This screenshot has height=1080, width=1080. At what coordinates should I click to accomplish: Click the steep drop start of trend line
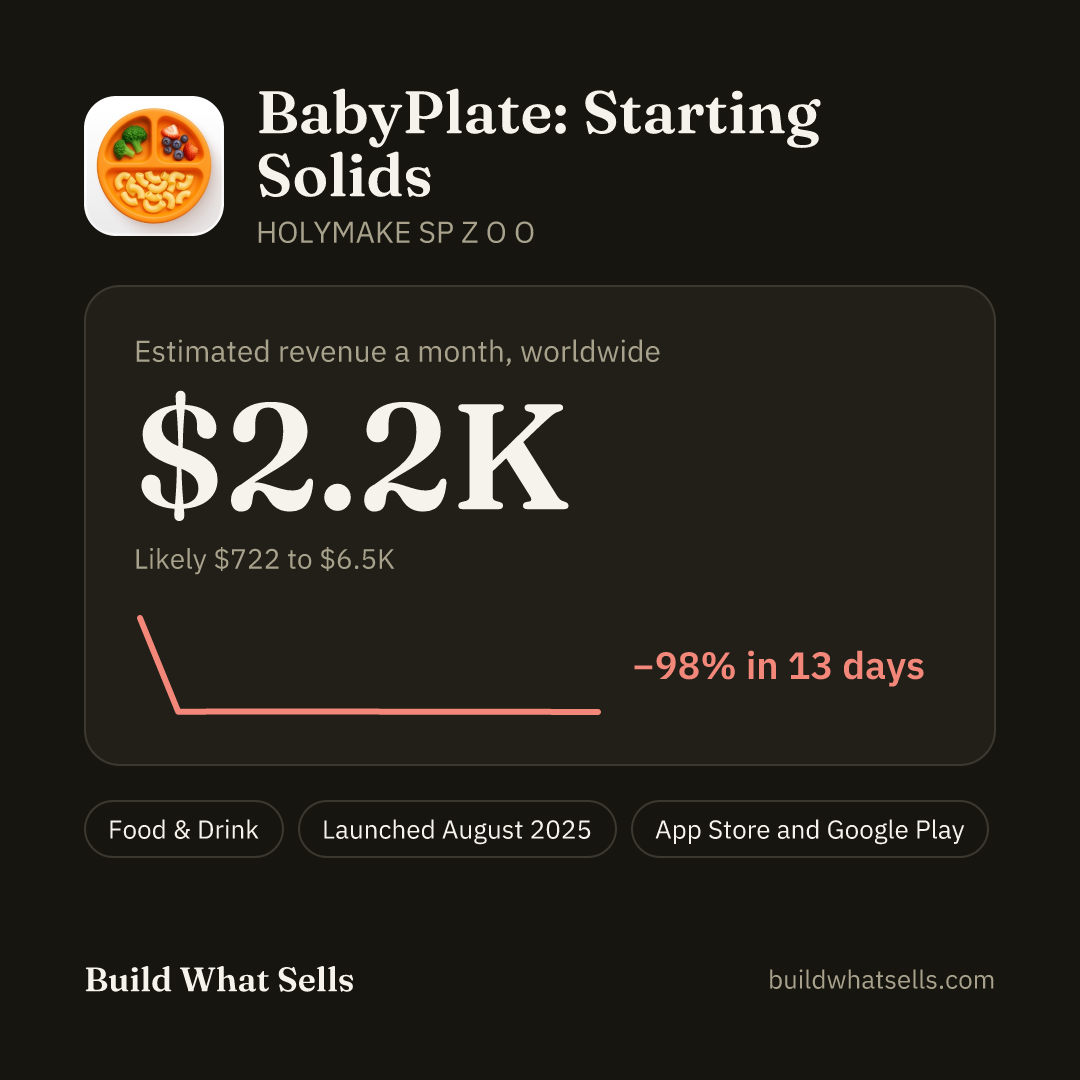click(x=158, y=664)
